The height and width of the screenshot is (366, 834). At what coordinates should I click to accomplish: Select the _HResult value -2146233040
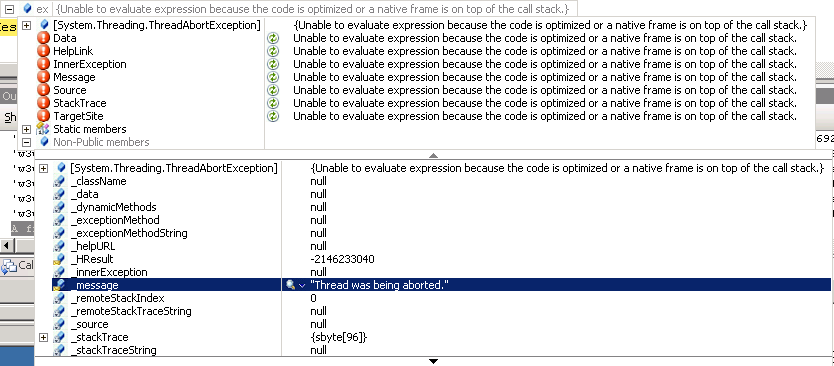[343, 260]
